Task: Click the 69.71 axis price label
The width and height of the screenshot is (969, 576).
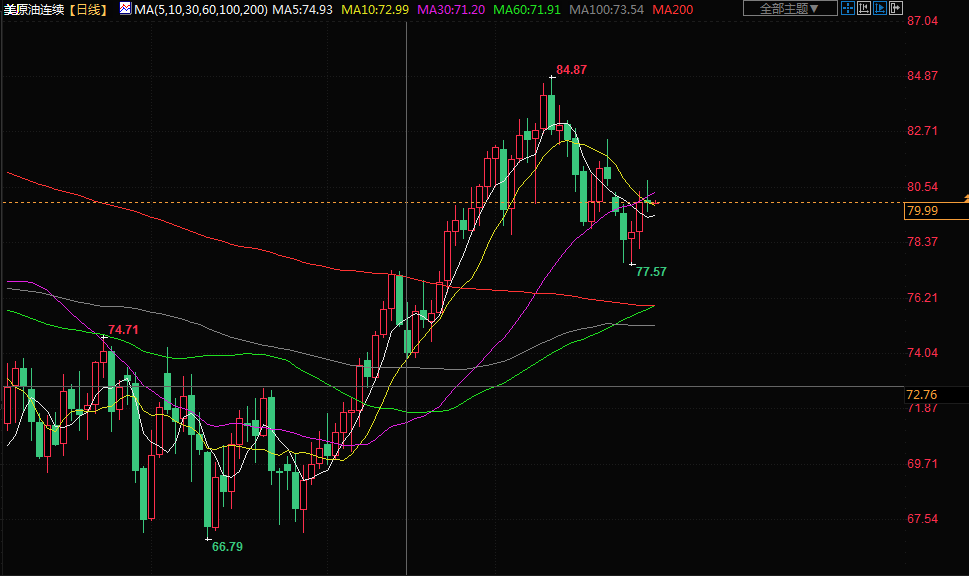Action: click(x=923, y=464)
